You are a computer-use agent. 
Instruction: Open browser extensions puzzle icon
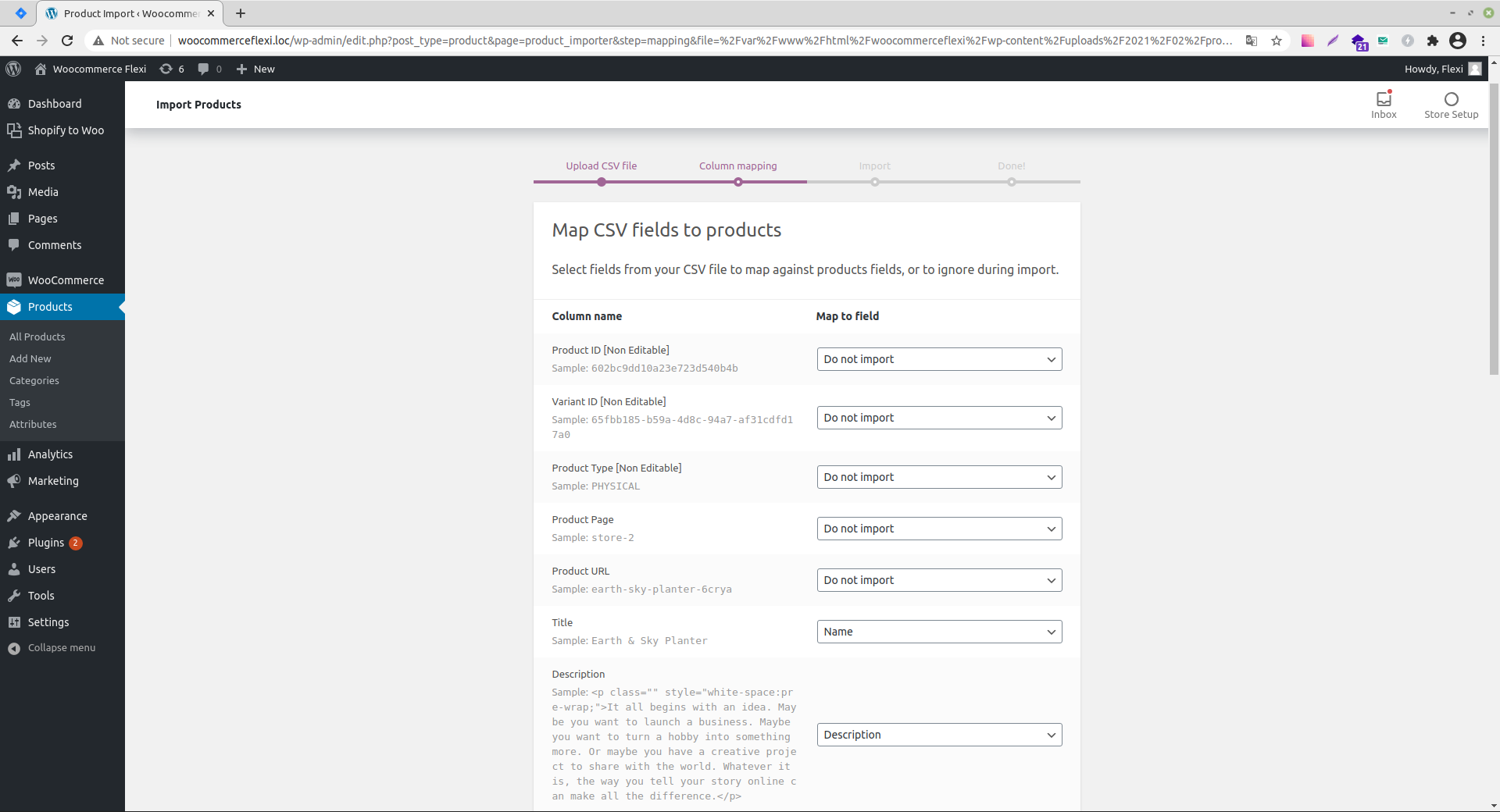[1432, 41]
